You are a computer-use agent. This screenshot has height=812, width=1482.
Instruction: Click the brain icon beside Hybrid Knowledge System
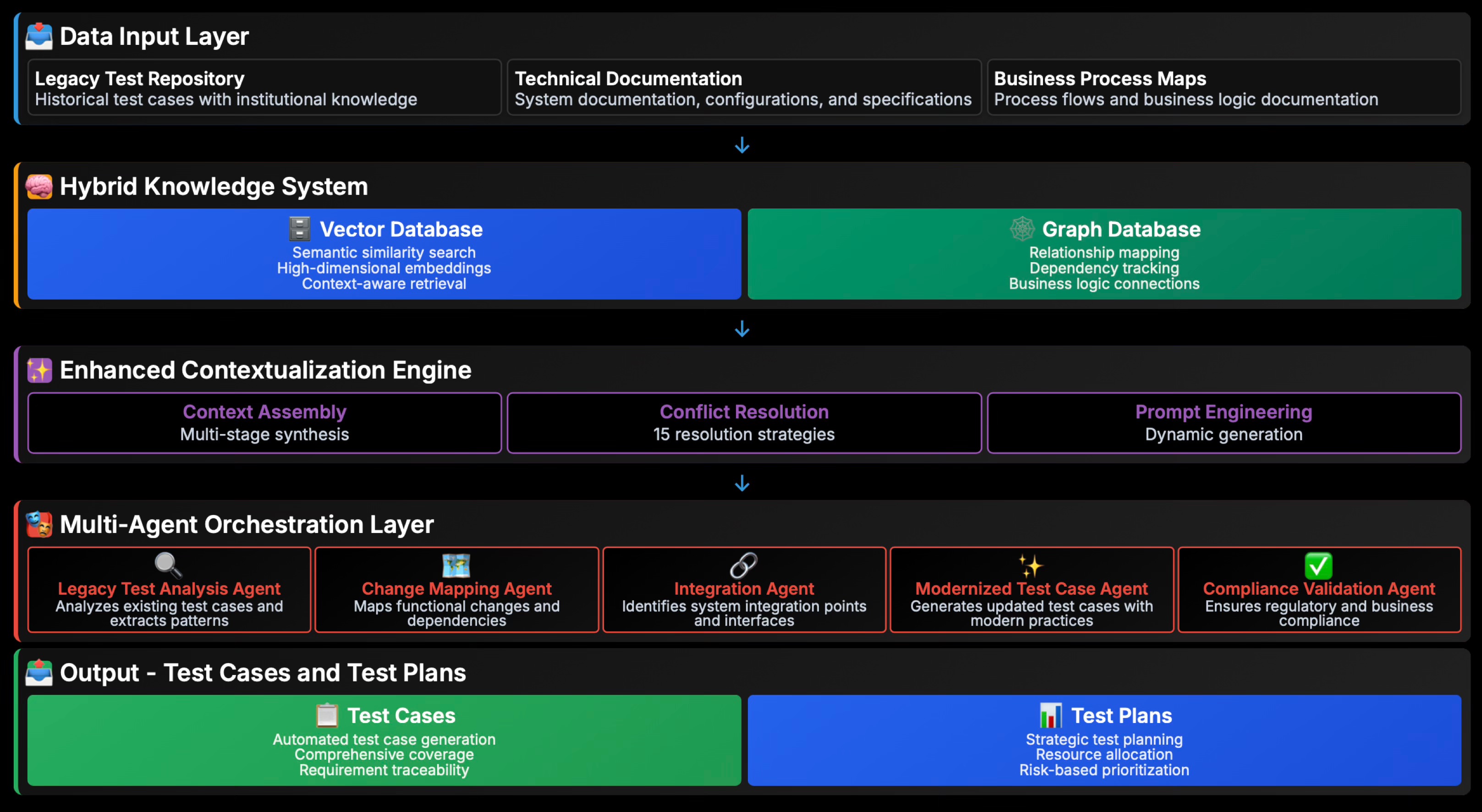tap(39, 187)
